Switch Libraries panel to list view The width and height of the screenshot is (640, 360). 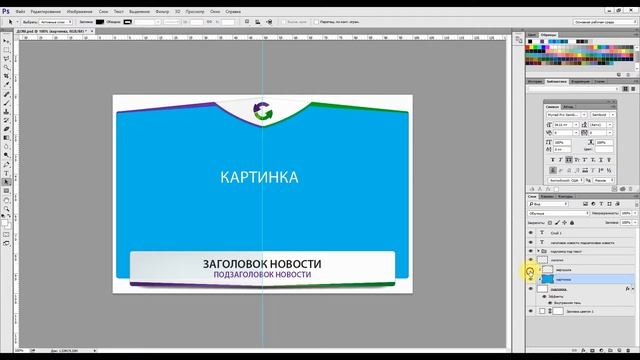(x=633, y=89)
